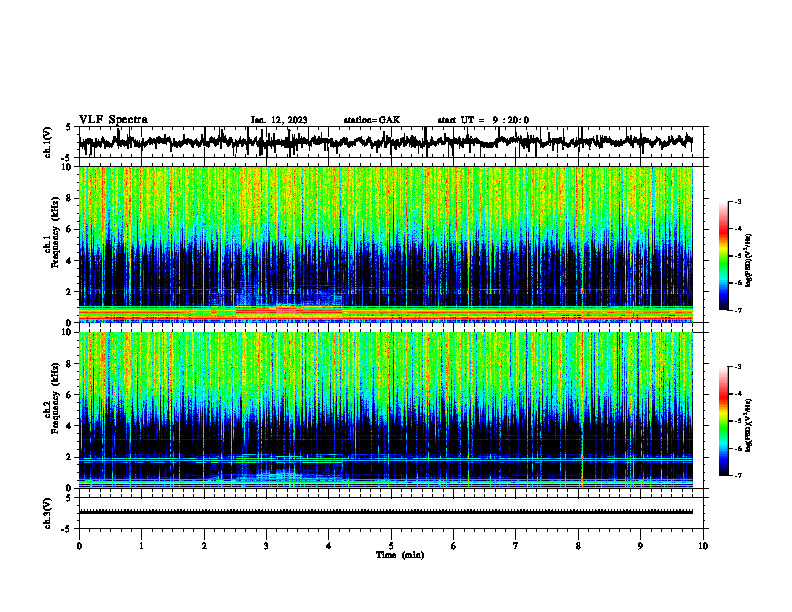The image size is (792, 612).
Task: Click the "start UT = 9:20:0" header text
Action: click(x=483, y=120)
